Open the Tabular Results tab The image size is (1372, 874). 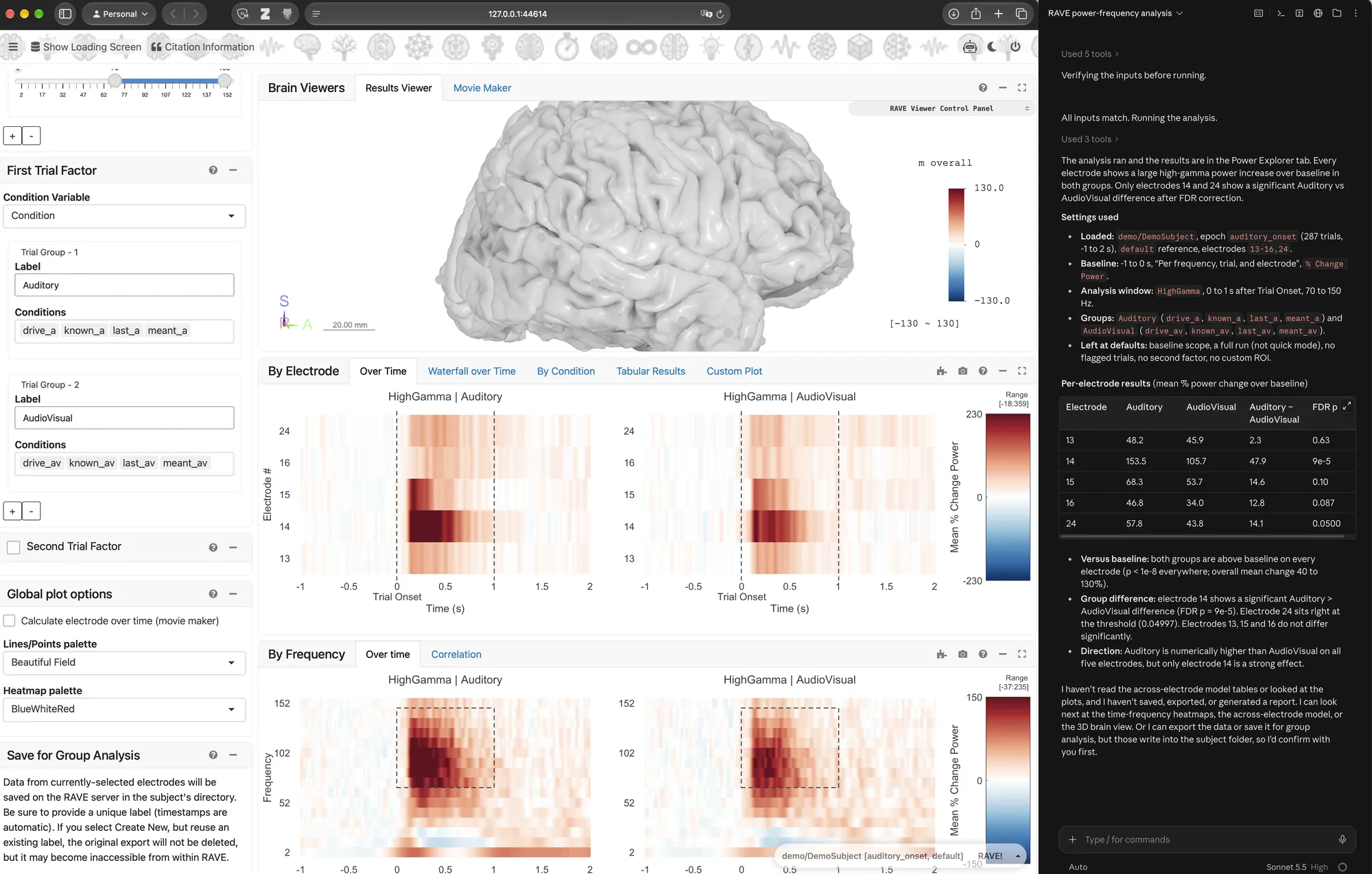point(650,371)
